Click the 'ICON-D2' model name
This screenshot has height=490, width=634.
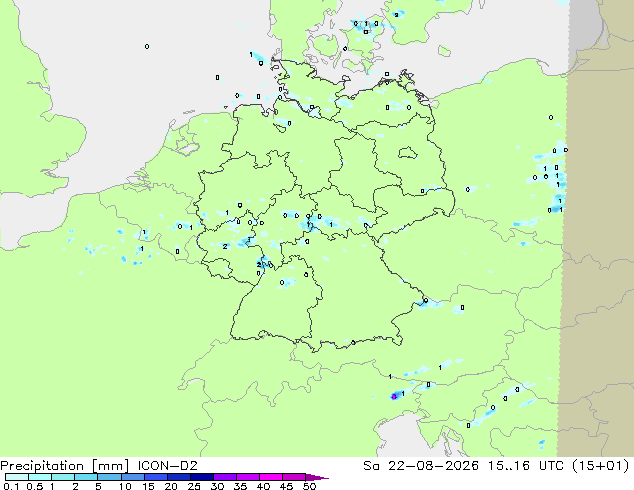[167, 466]
